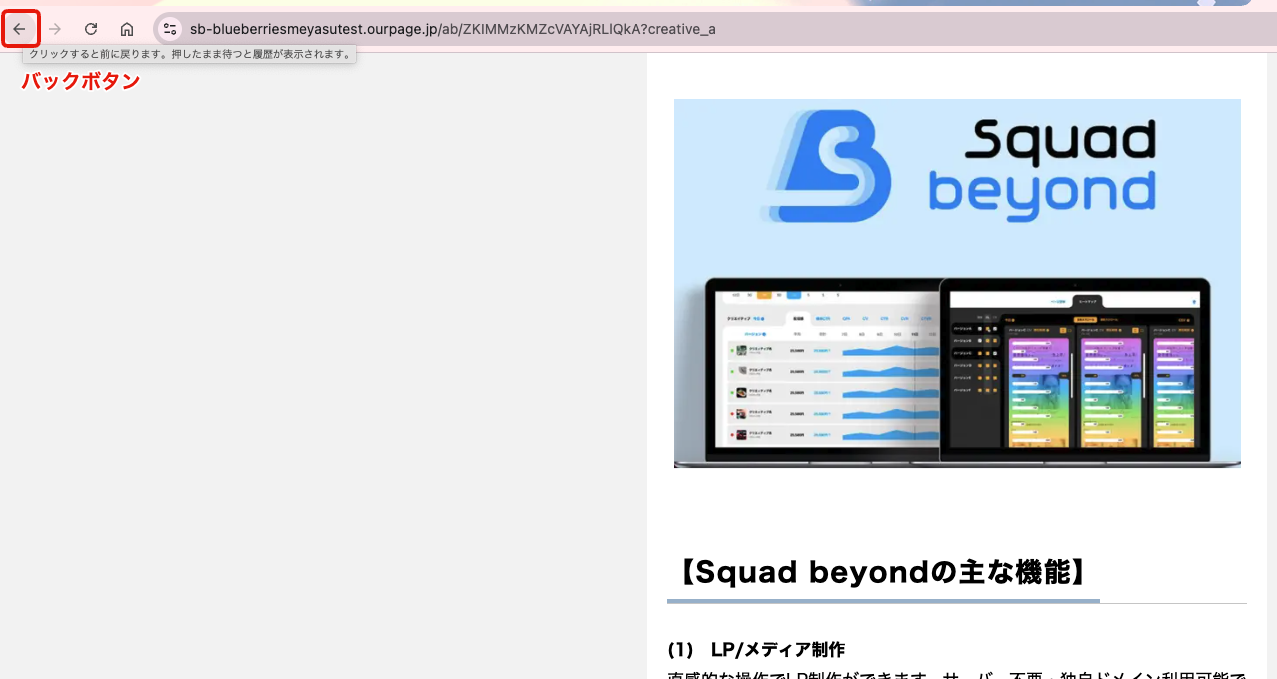Open site information settings in address bar
This screenshot has width=1277, height=679.
[170, 29]
